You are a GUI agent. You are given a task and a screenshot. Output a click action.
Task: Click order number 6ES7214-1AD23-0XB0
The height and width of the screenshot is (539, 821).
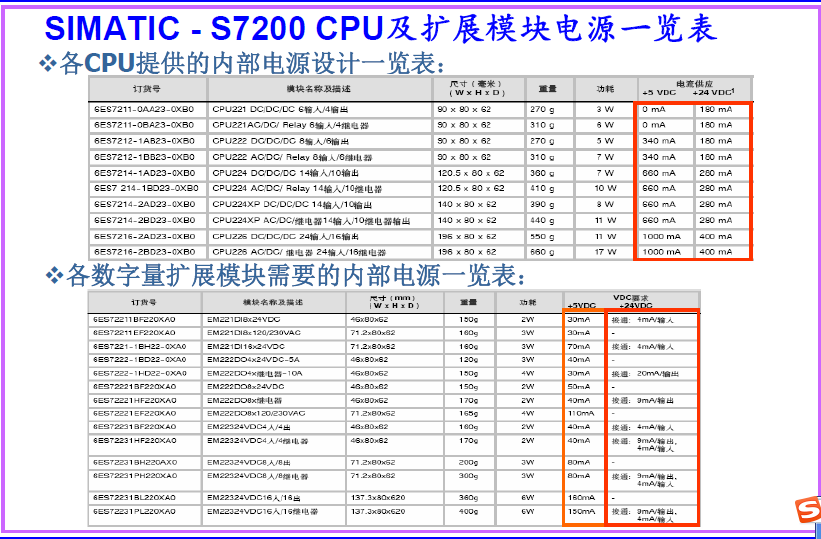click(144, 173)
